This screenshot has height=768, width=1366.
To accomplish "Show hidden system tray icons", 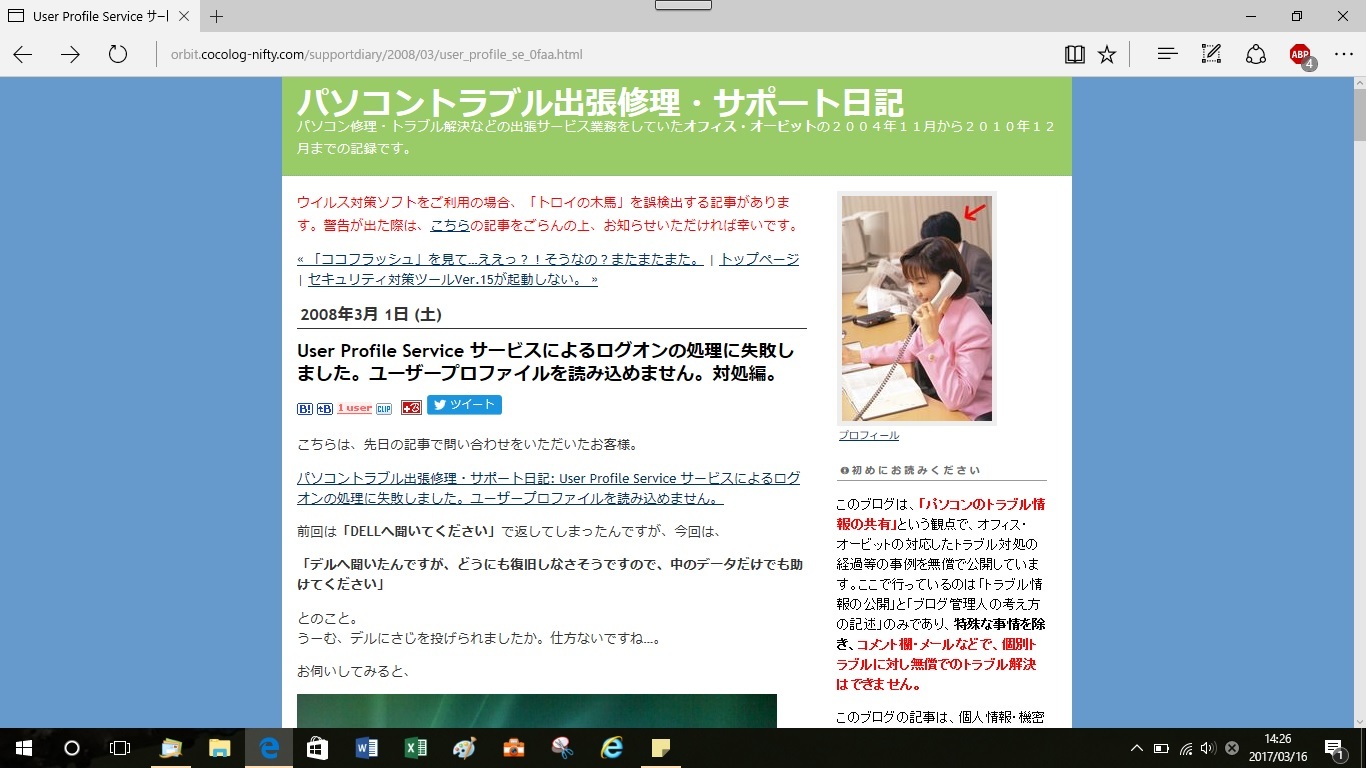I will (x=1137, y=748).
